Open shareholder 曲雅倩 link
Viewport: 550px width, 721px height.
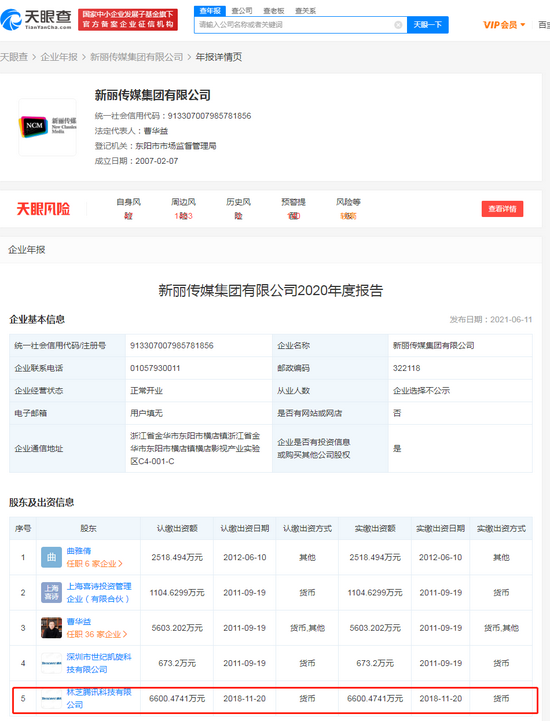coord(79,551)
